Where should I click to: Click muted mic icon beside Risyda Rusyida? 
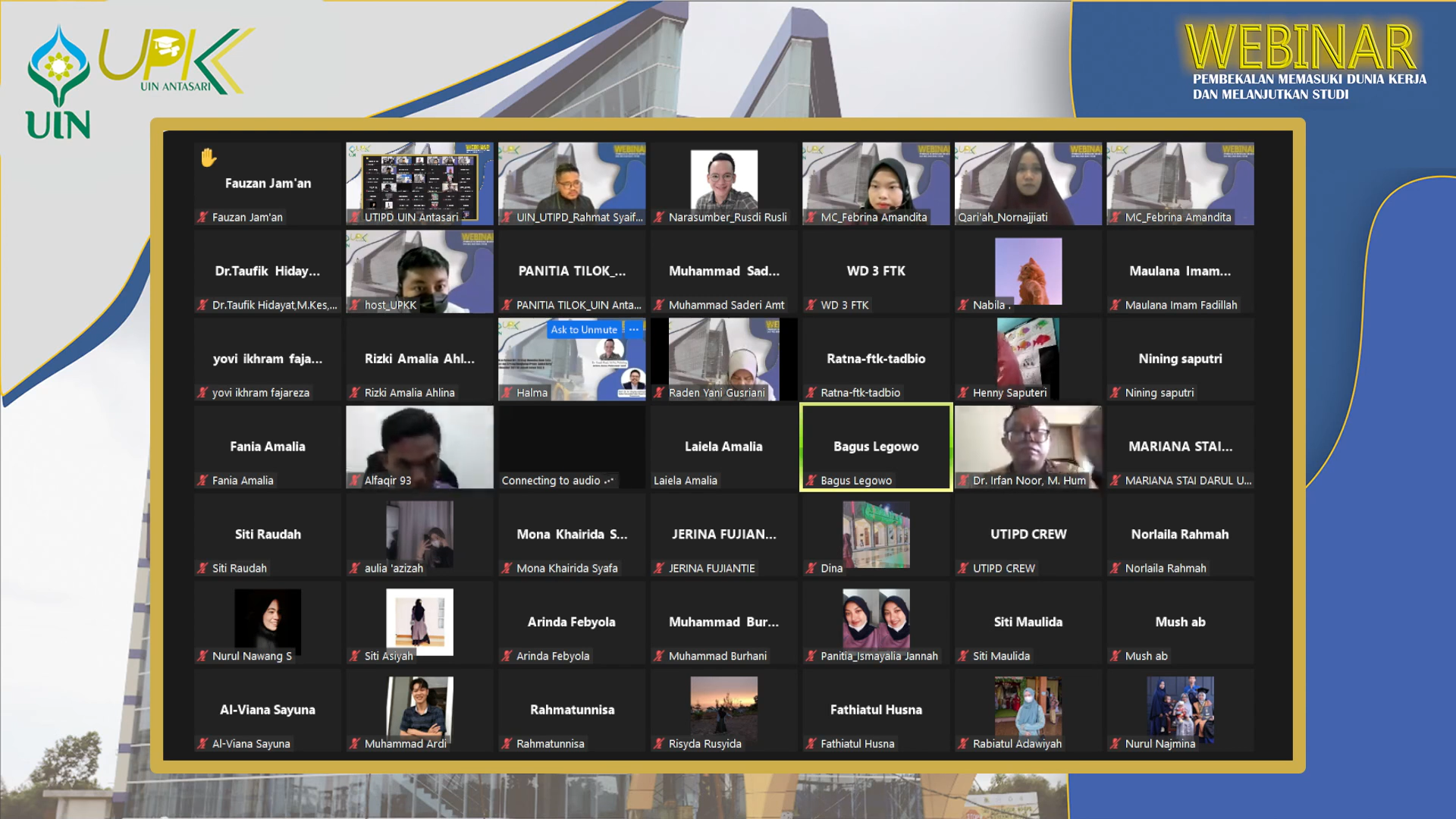click(x=659, y=743)
